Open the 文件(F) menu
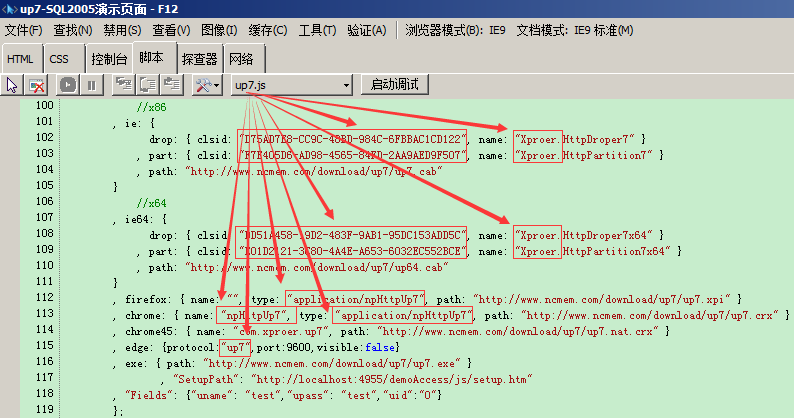The image size is (794, 418). pos(23,30)
